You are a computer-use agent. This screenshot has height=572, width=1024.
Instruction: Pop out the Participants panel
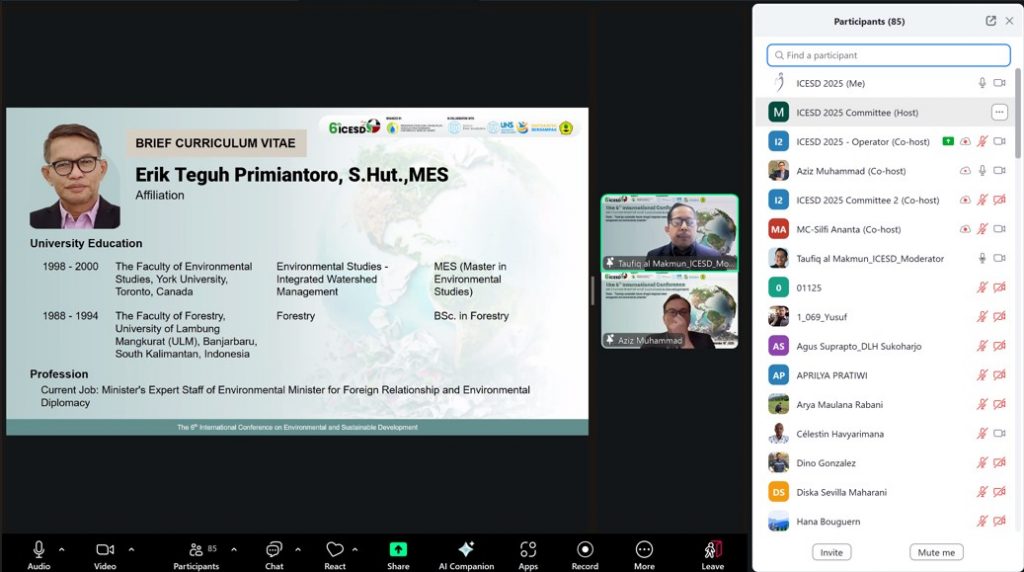tap(991, 21)
